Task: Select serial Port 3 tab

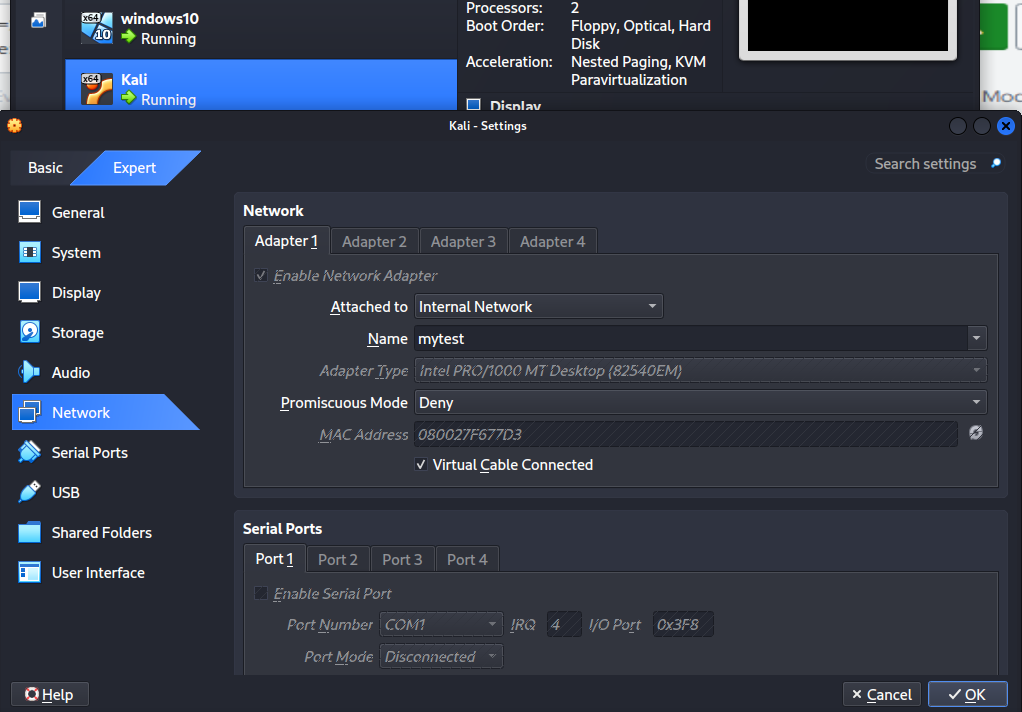Action: click(x=402, y=559)
